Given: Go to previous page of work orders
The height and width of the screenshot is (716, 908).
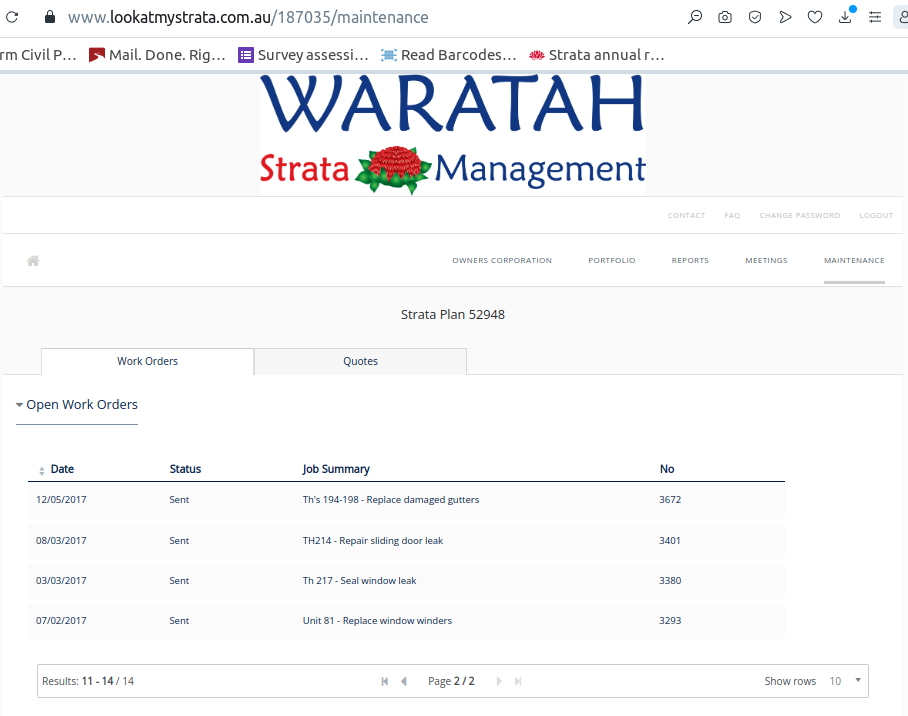Looking at the screenshot, I should pos(404,681).
